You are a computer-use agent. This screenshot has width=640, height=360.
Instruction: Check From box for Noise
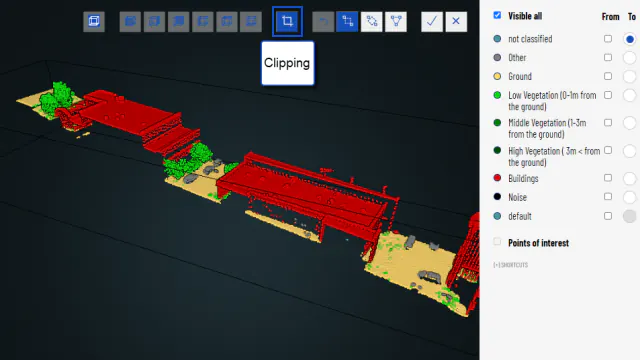[x=608, y=196]
